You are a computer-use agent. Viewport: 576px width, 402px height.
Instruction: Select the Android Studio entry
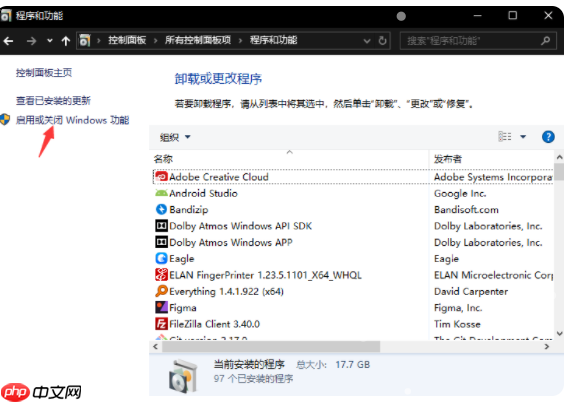[x=204, y=193]
